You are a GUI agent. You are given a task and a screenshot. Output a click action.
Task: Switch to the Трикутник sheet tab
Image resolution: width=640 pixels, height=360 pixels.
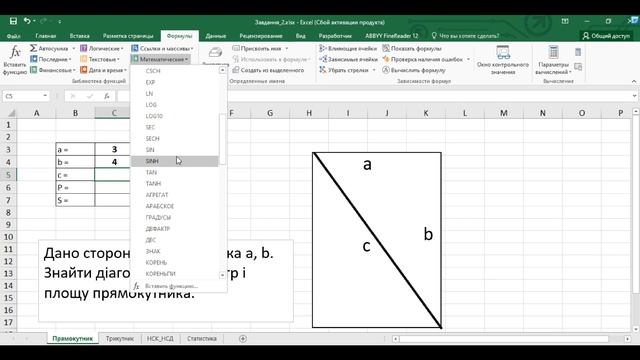(x=120, y=338)
